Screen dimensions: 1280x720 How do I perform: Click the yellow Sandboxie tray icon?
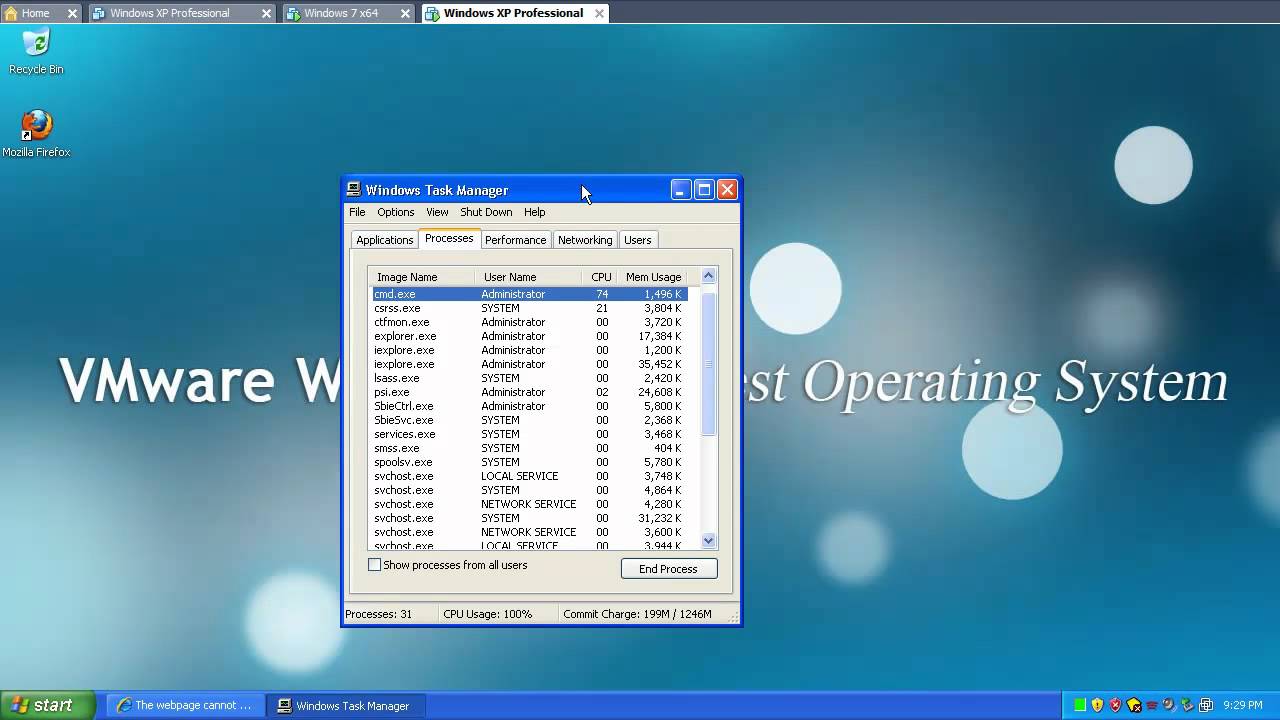click(1134, 705)
